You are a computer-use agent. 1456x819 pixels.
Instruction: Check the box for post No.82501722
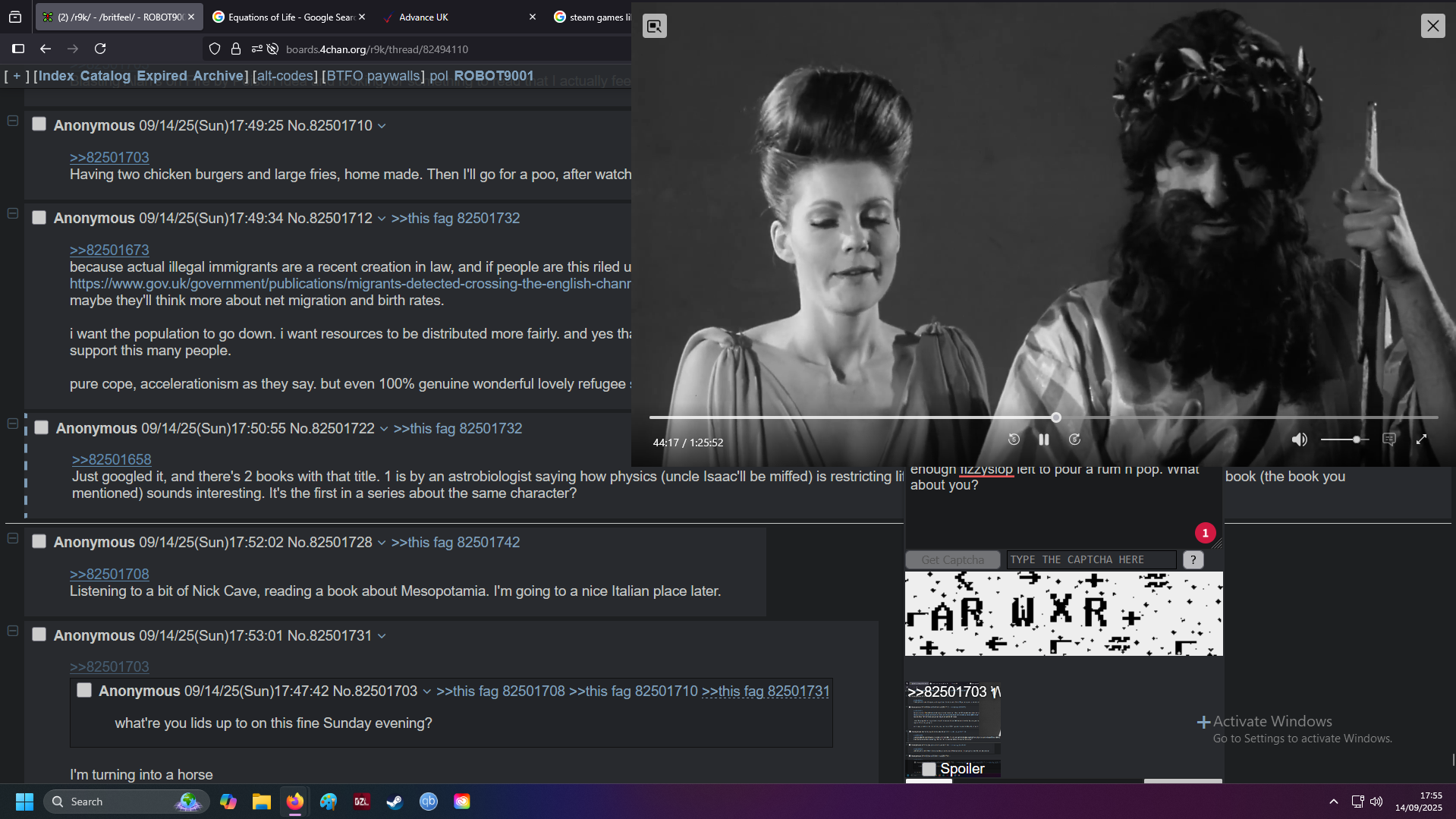pos(42,428)
